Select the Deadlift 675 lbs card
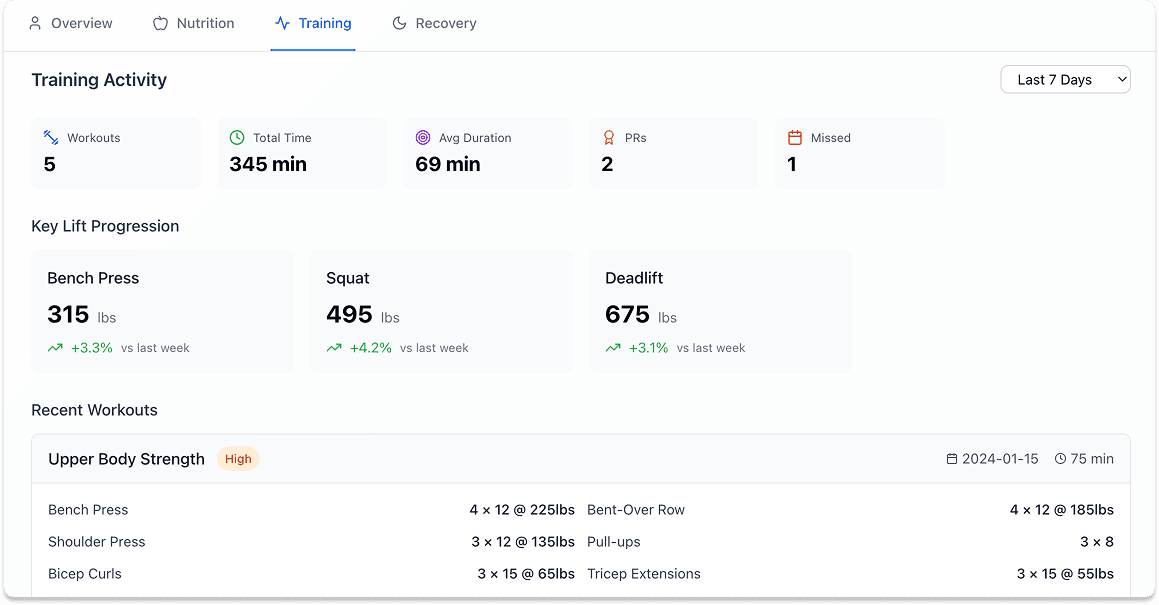1159x605 pixels. coord(720,311)
